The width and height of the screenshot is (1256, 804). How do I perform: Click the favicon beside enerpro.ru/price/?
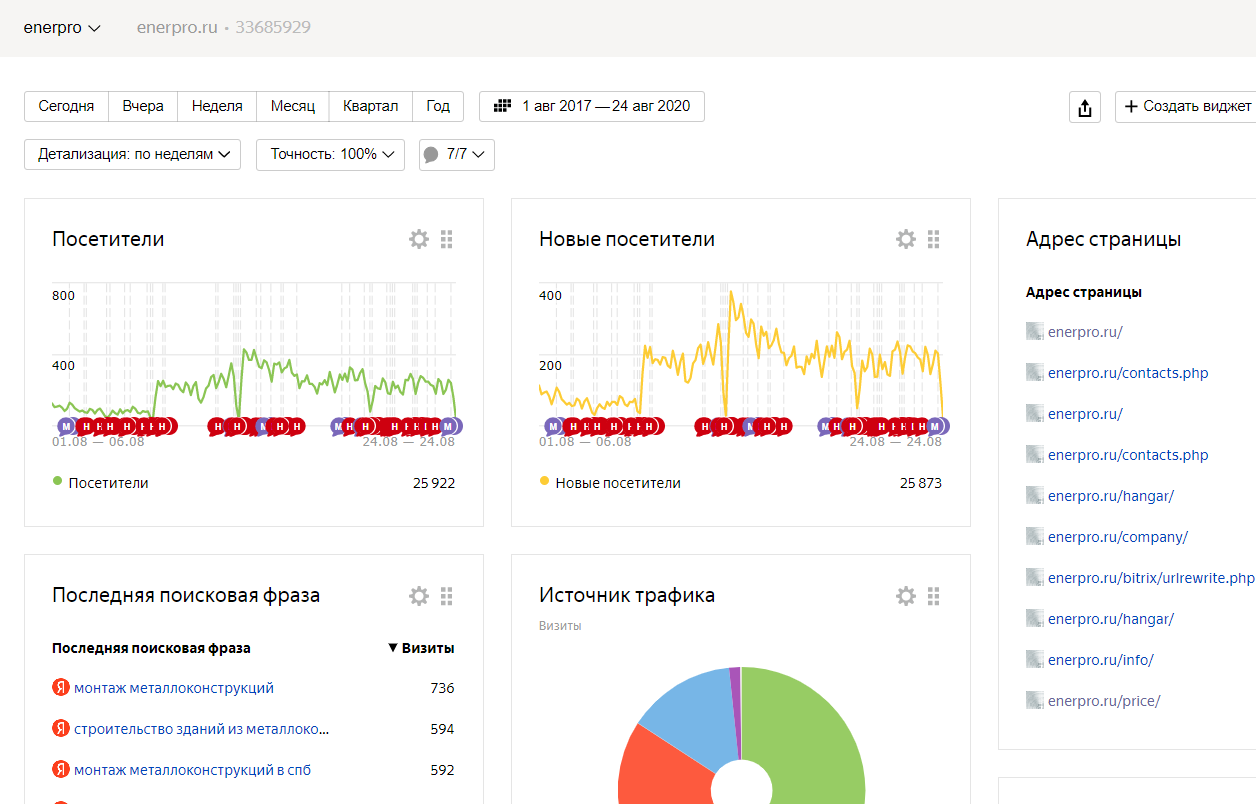tap(1035, 701)
